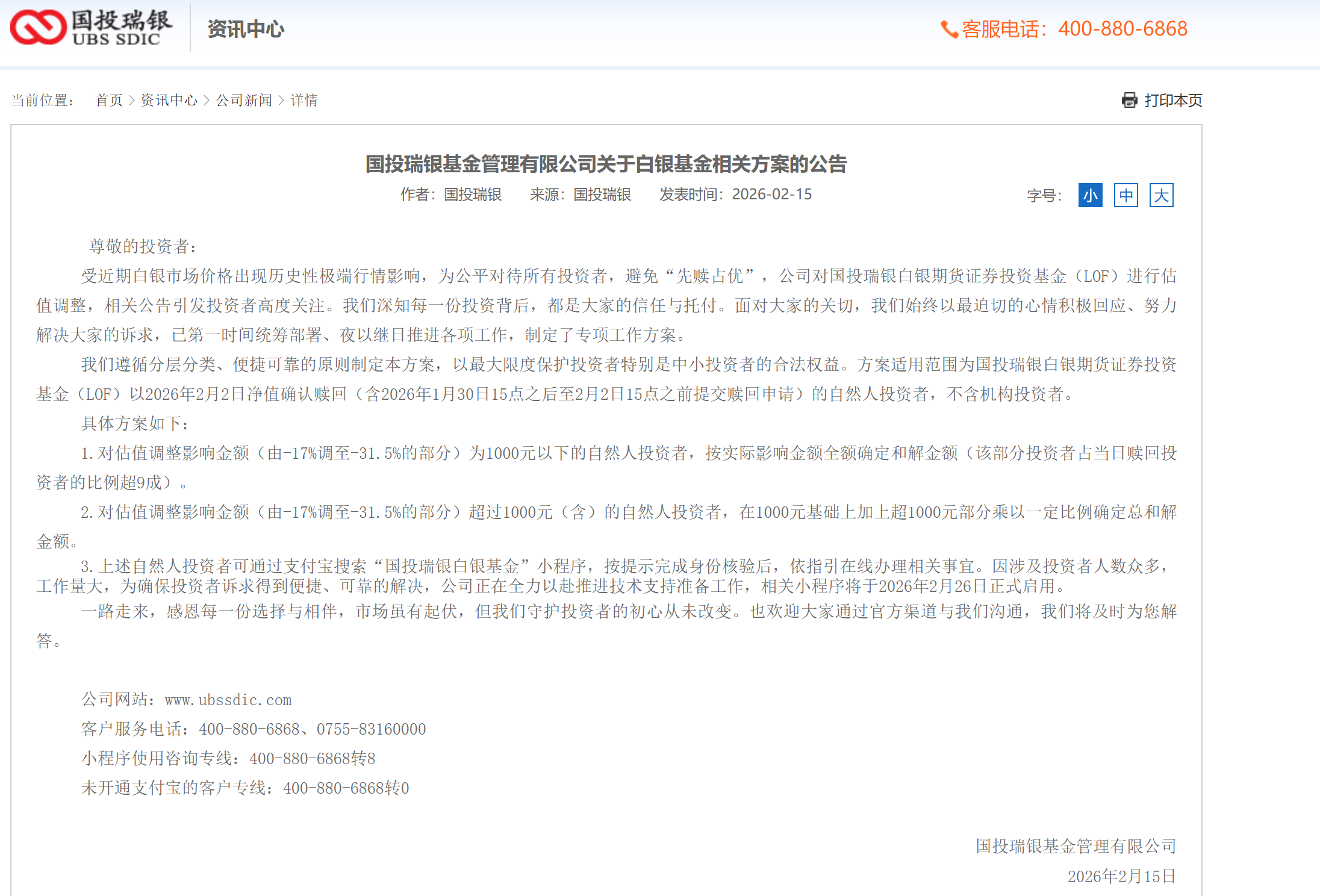Click the orange phone handset icon
Viewport: 1320px width, 896px height.
pyautogui.click(x=948, y=29)
